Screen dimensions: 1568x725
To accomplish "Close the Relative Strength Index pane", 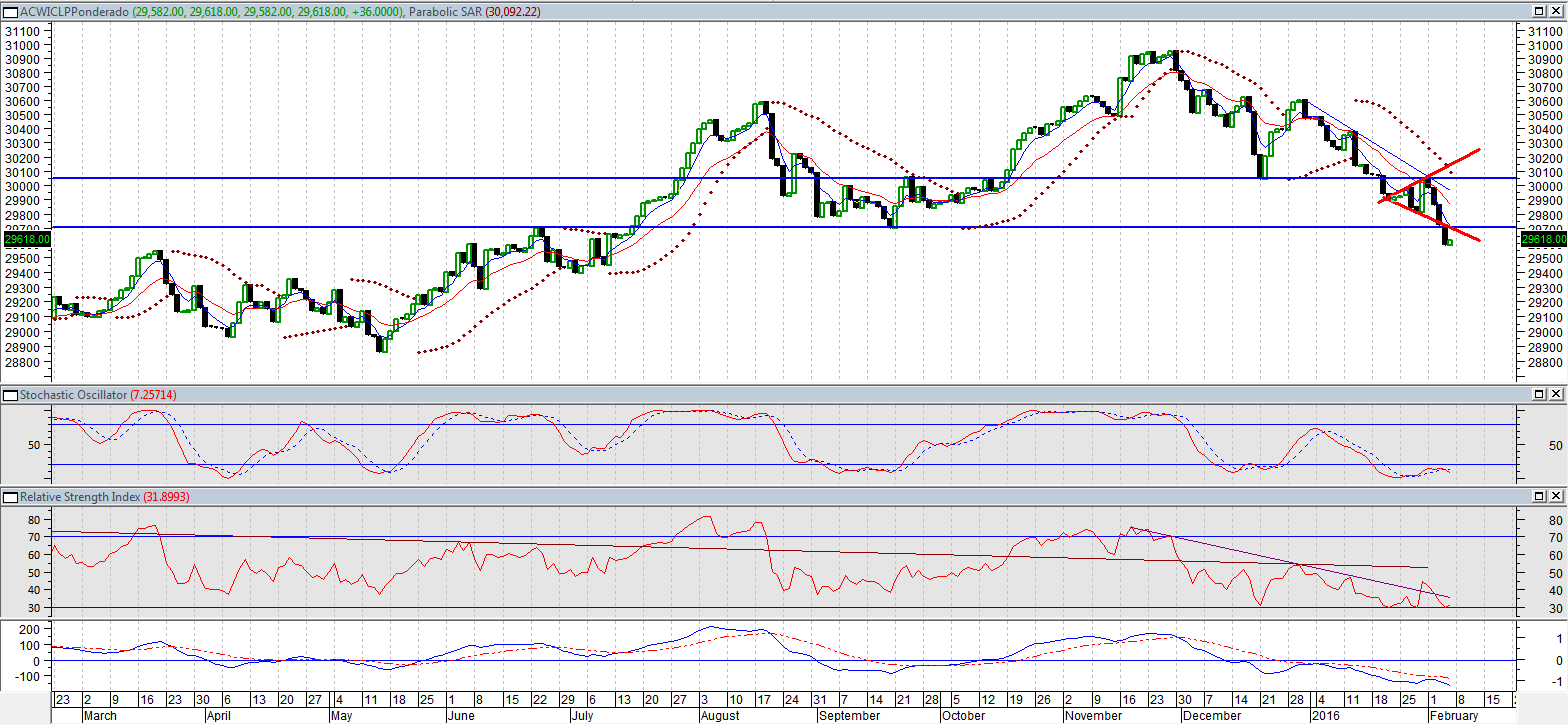I will pyautogui.click(x=1557, y=496).
